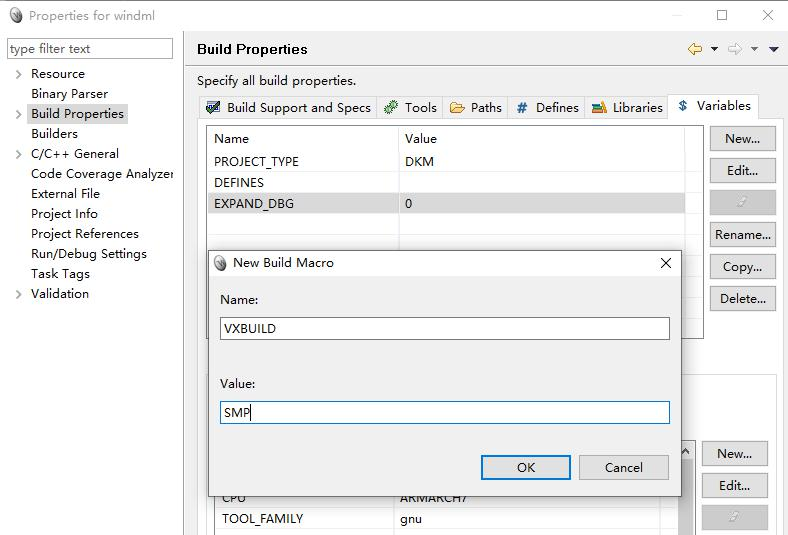Maximize the Properties for windml window

click(x=722, y=15)
